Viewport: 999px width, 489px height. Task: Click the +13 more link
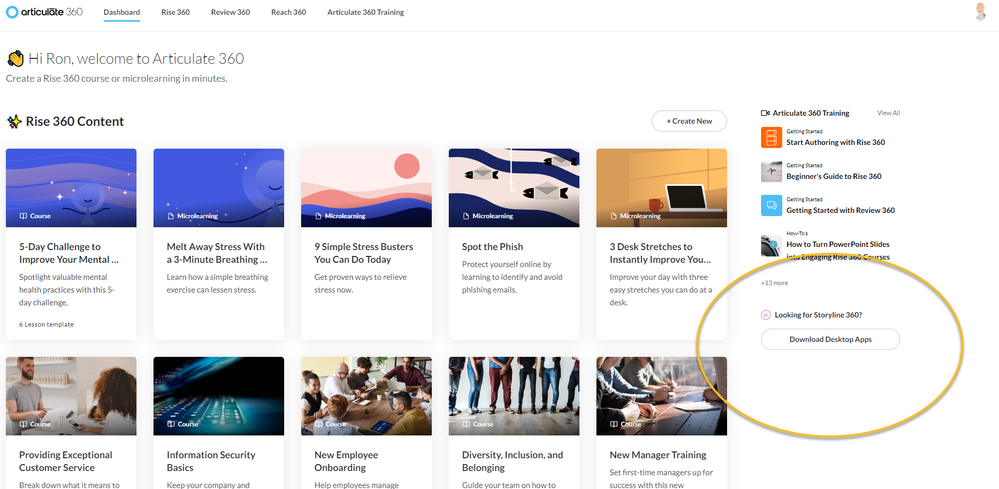point(774,283)
